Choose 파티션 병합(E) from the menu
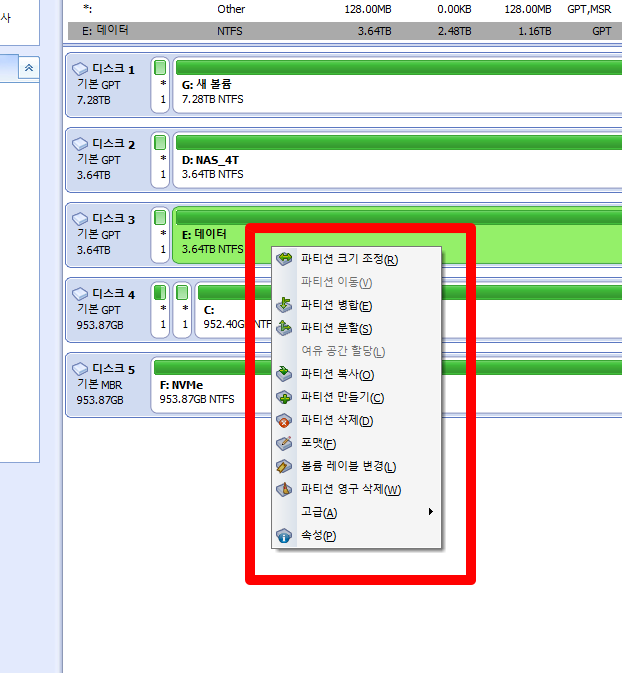 click(x=356, y=305)
